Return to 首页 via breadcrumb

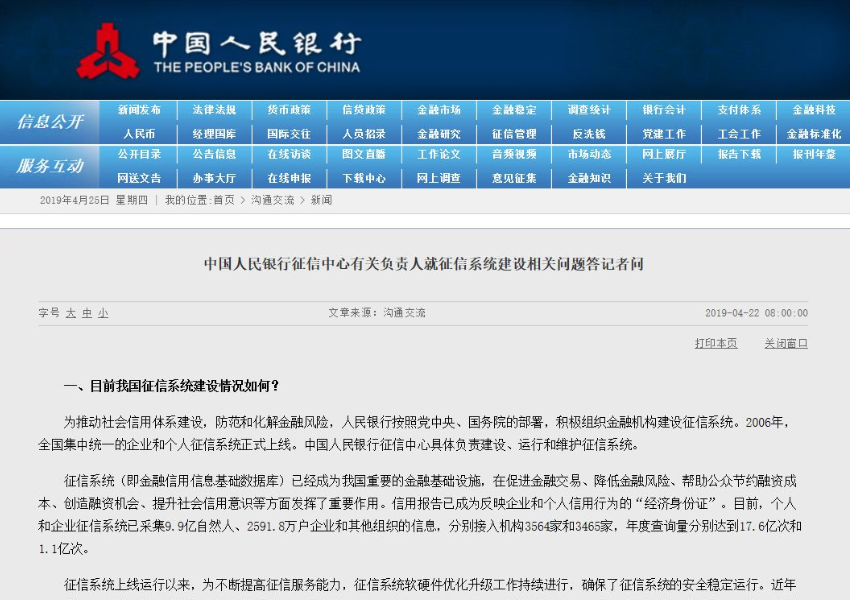tap(224, 201)
